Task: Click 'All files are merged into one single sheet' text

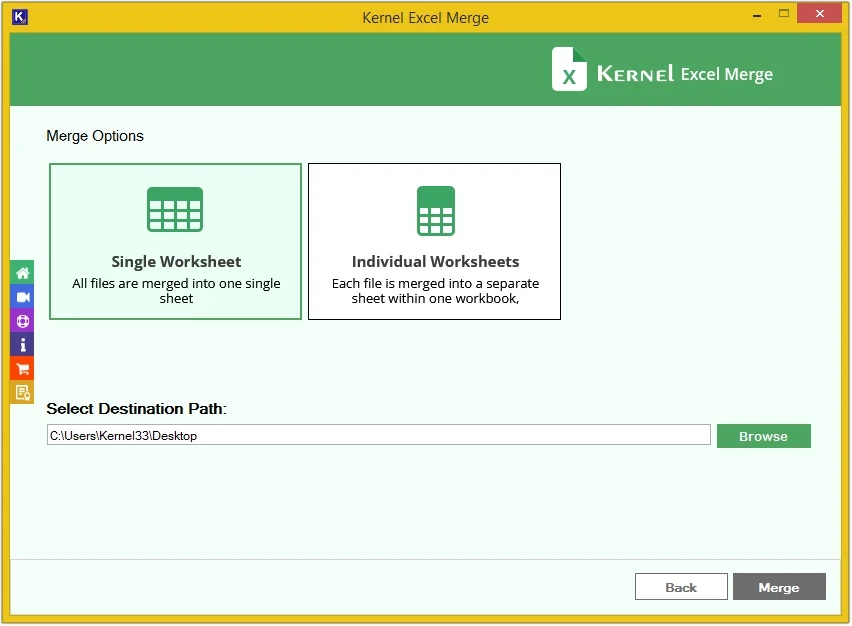Action: tap(176, 291)
